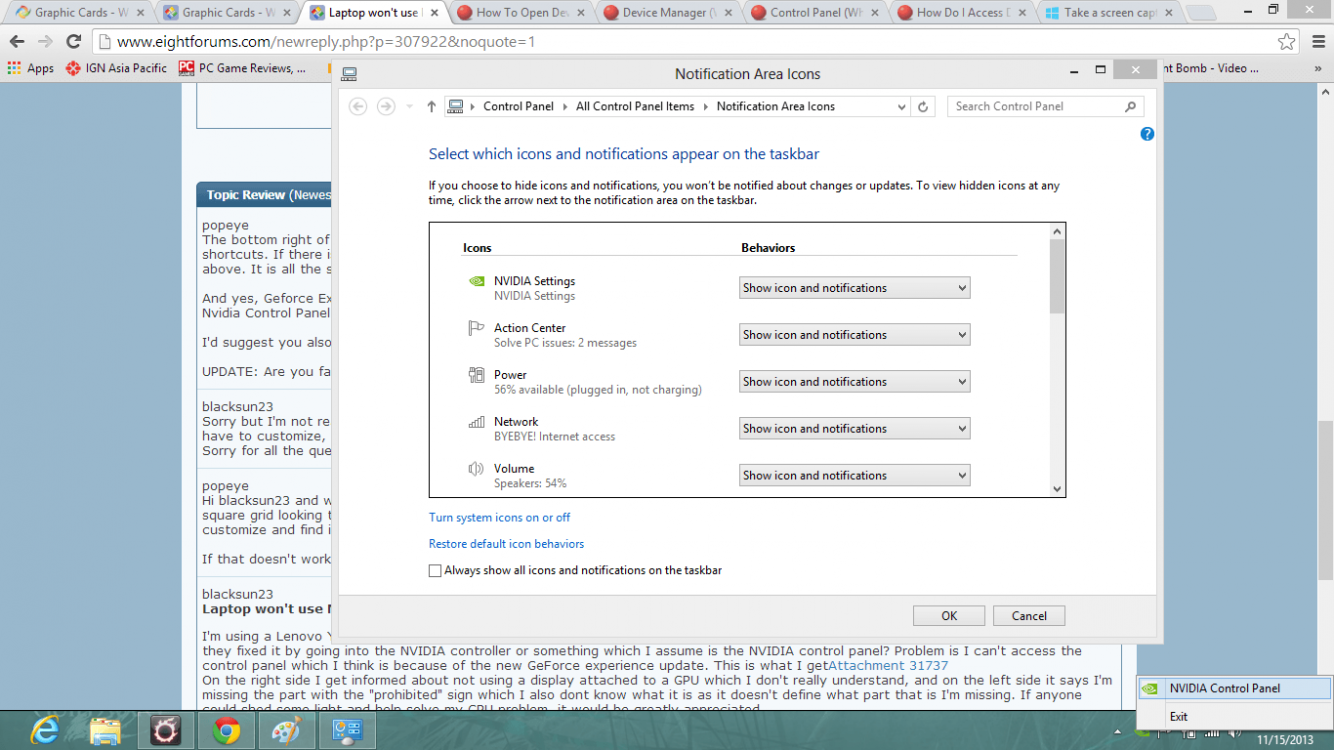
Task: Open the NVIDIA Settings behavior dropdown
Action: click(x=854, y=288)
